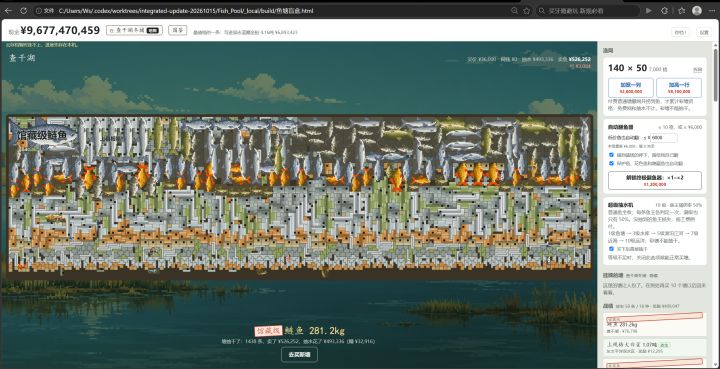Image resolution: width=720 pixels, height=369 pixels.
Task: Open the browser extensions icon
Action: [664, 11]
